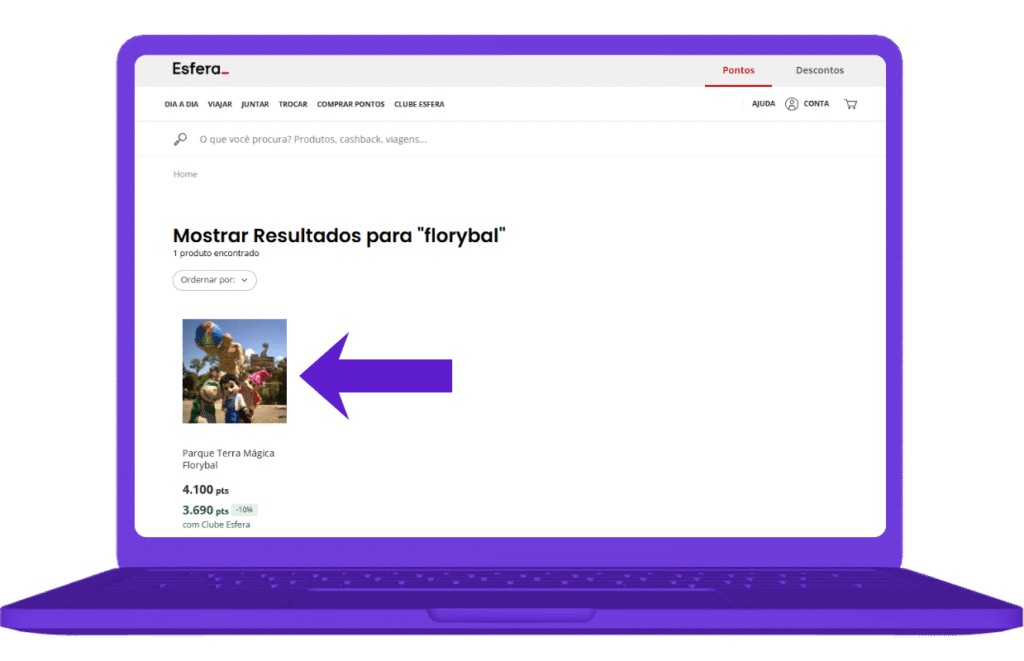This screenshot has height=661, width=1024.
Task: Click the magnifying glass search icon
Action: point(180,139)
